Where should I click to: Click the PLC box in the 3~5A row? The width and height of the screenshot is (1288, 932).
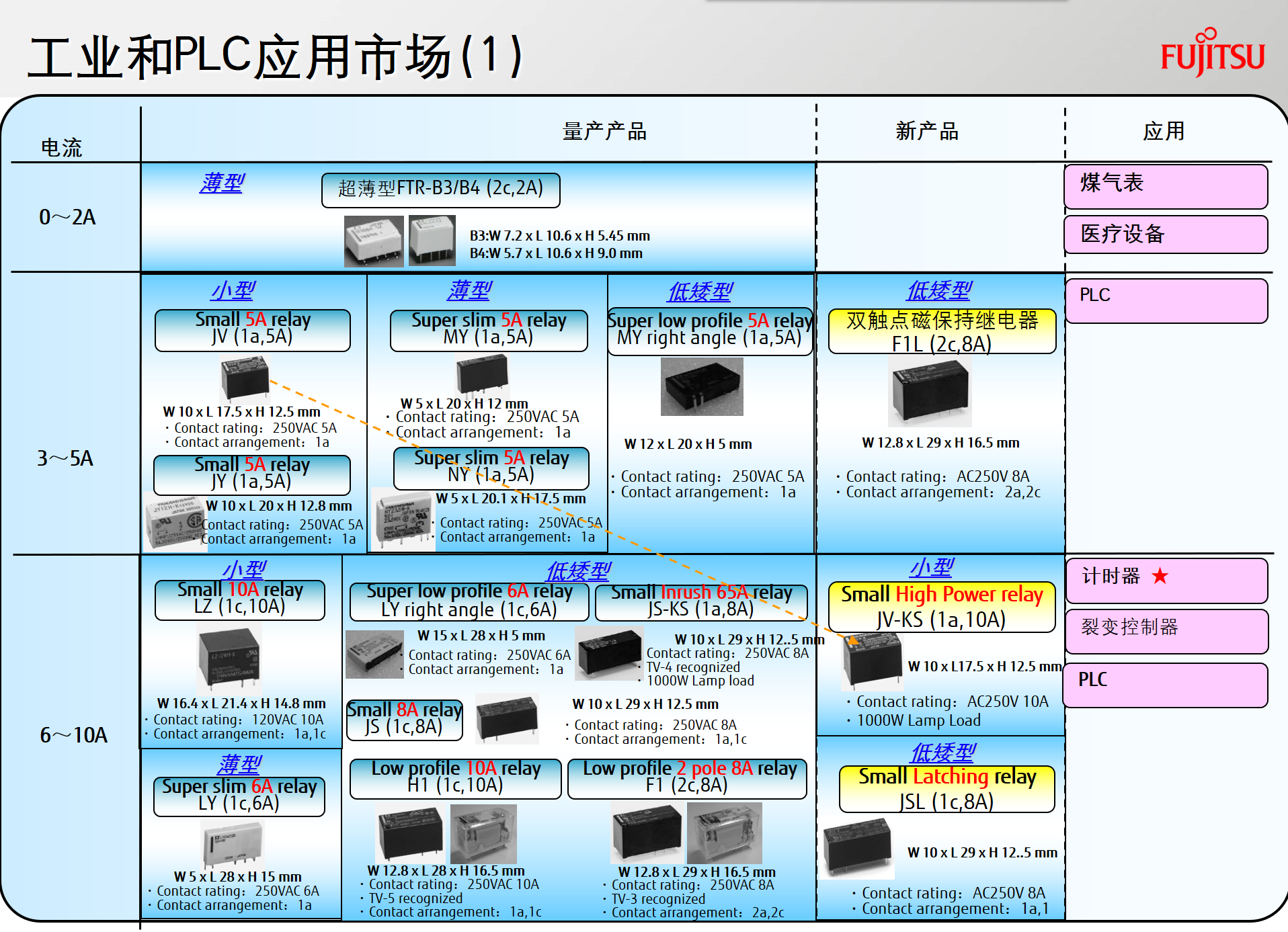pos(1166,300)
